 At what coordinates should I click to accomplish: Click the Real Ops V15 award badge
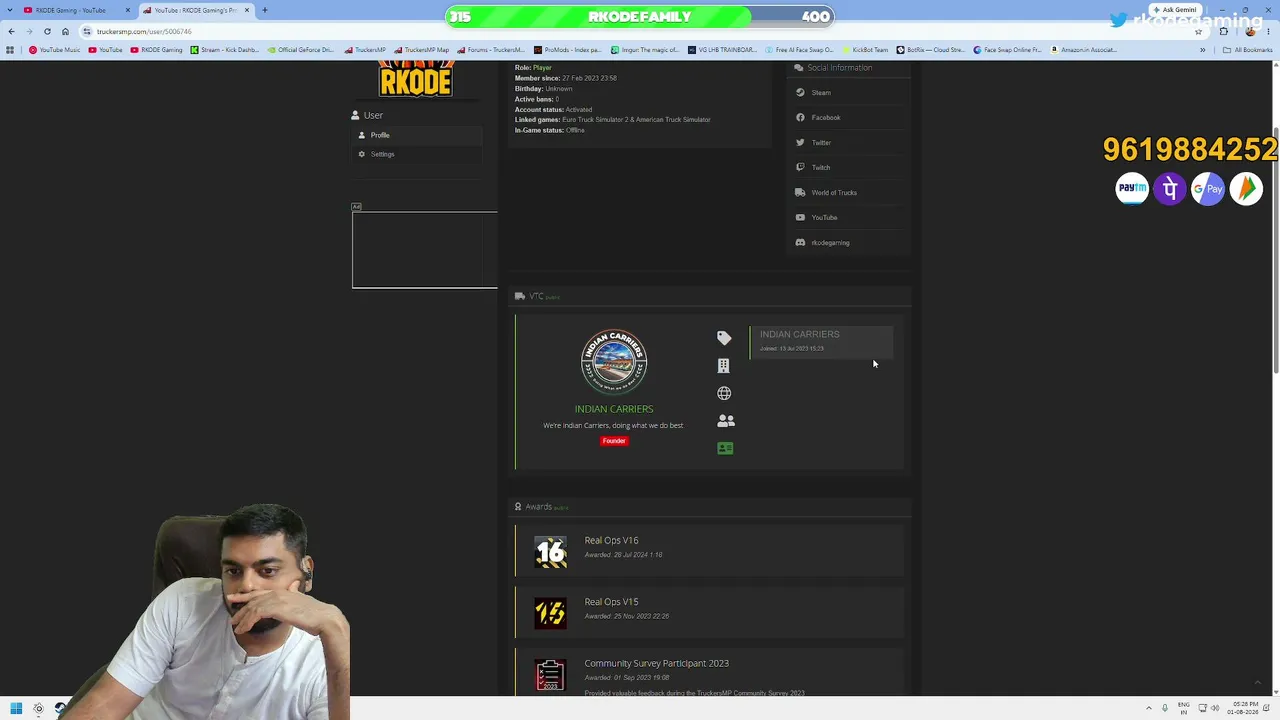click(550, 613)
